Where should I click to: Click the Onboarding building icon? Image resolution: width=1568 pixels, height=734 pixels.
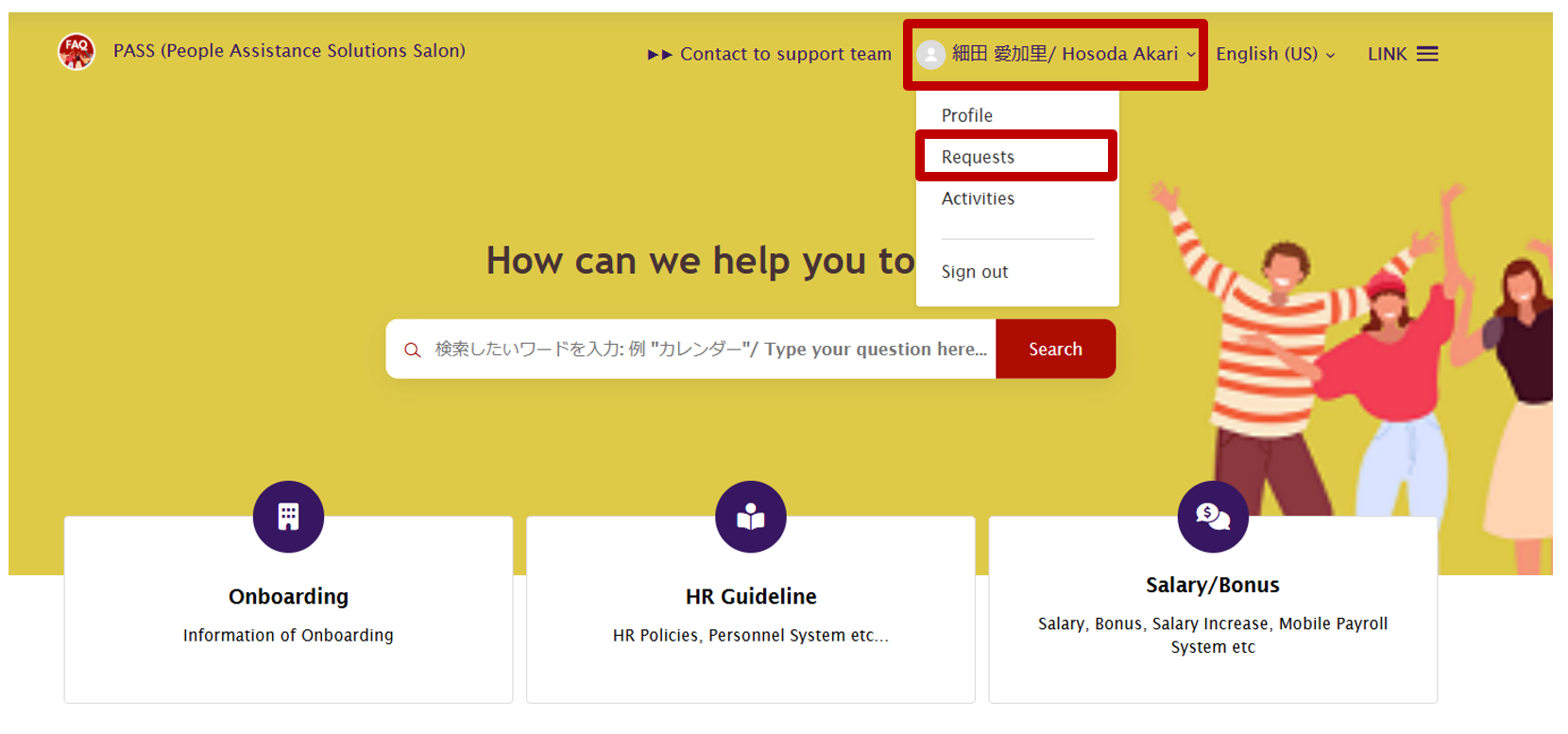288,517
